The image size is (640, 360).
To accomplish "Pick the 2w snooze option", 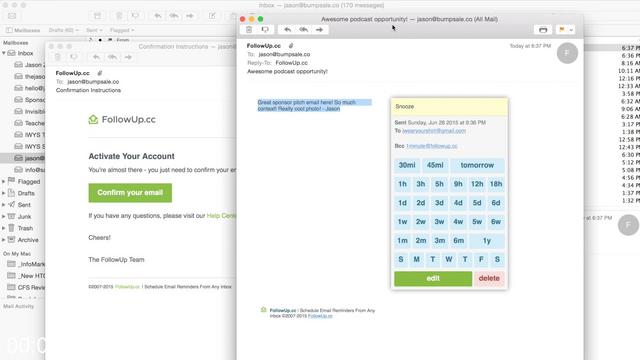I will (421, 222).
